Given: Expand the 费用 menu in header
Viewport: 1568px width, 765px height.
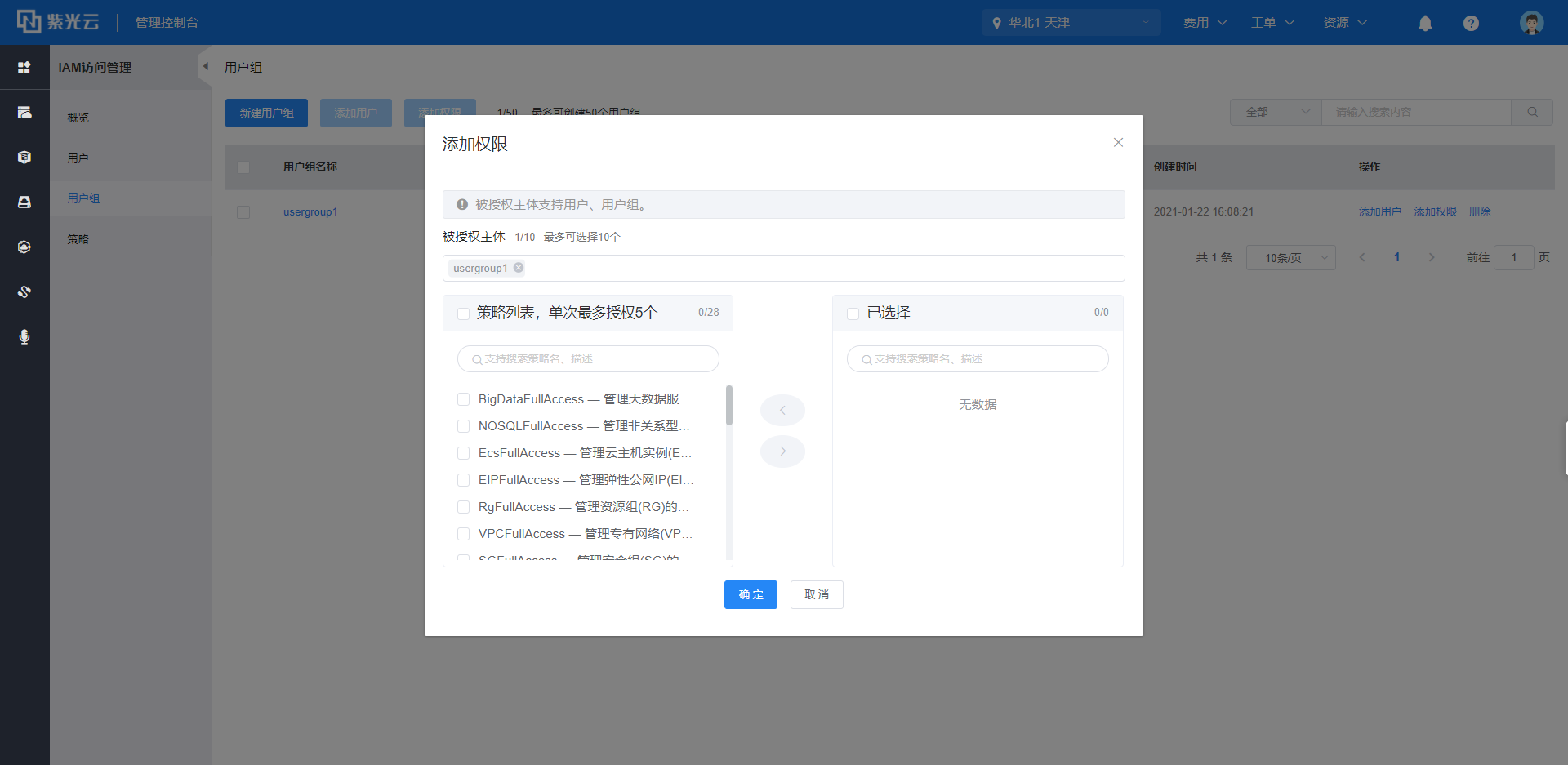Looking at the screenshot, I should [x=1205, y=23].
